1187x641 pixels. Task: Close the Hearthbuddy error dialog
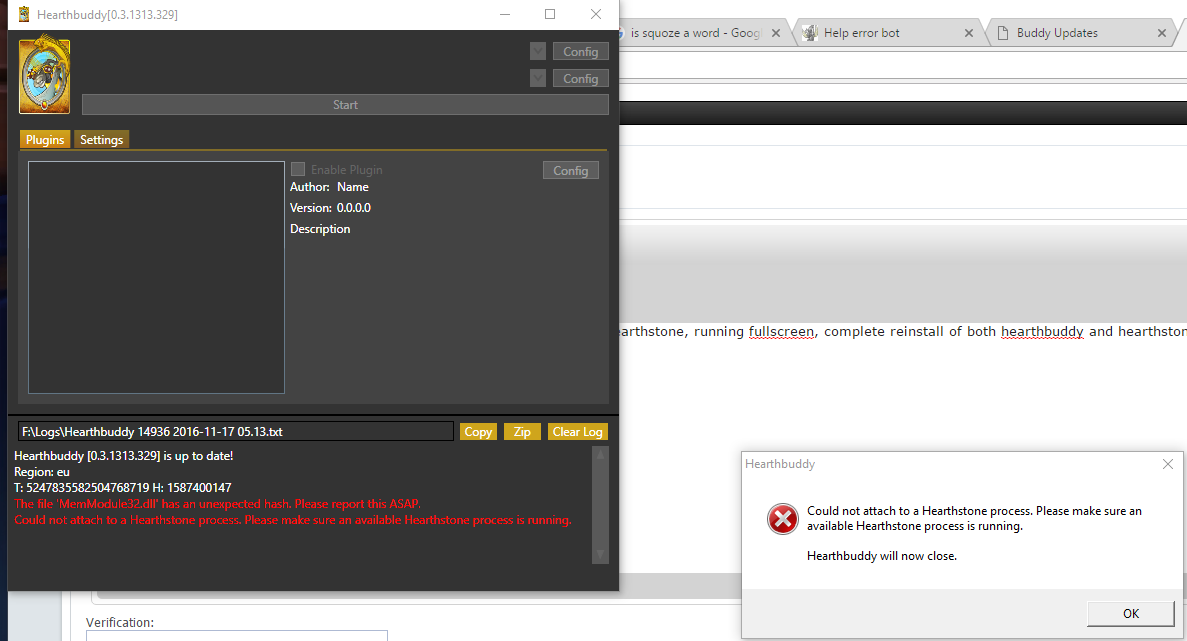coord(1168,464)
